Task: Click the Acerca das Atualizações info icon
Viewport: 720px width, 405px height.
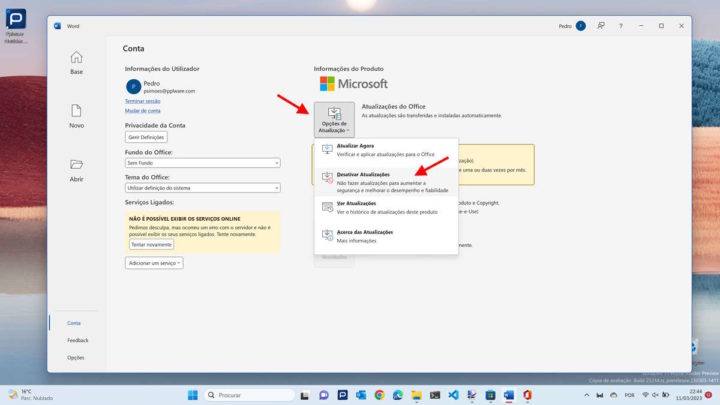Action: click(327, 236)
